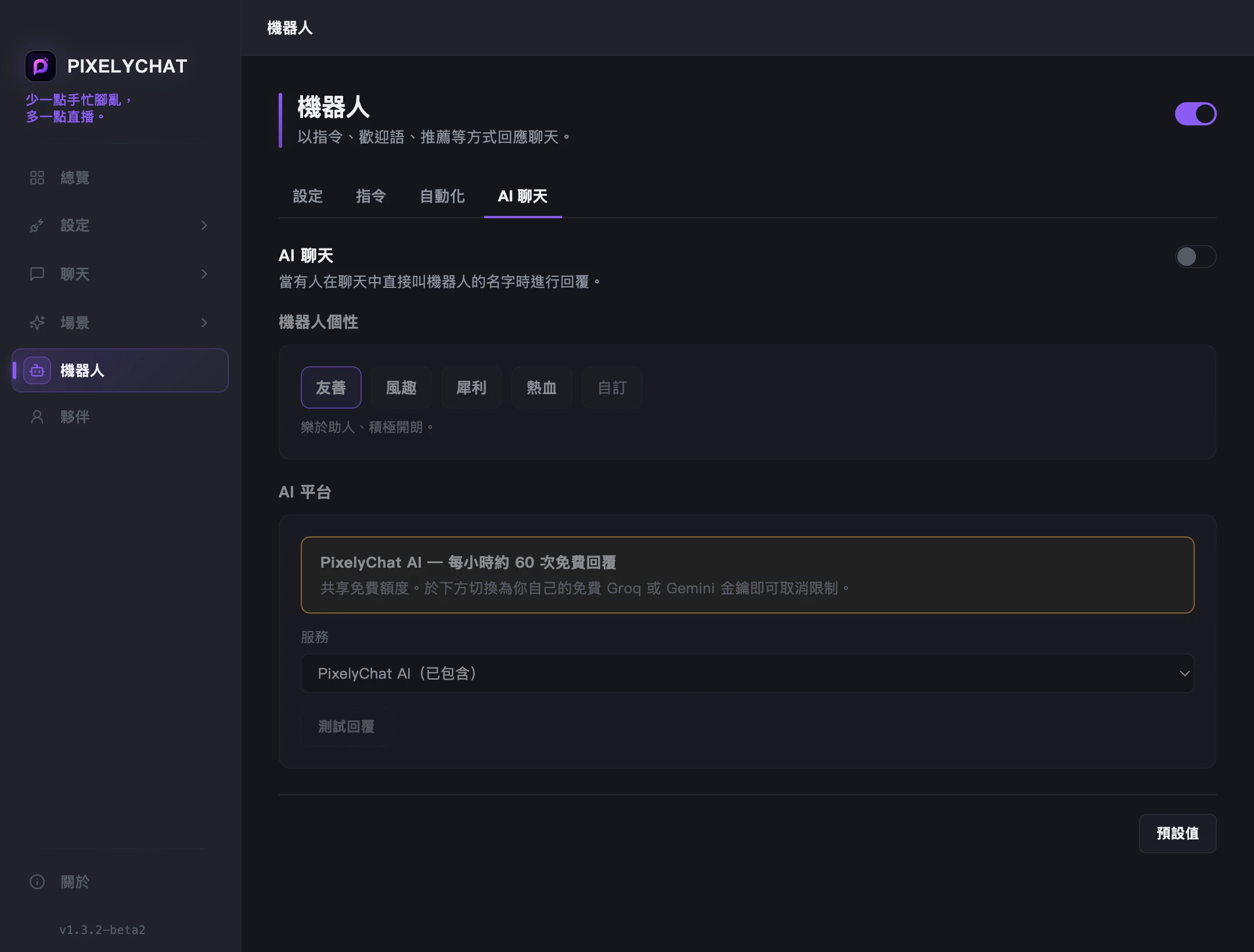Open 機器人 in the sidebar
The height and width of the screenshot is (952, 1254).
pyautogui.click(x=120, y=370)
